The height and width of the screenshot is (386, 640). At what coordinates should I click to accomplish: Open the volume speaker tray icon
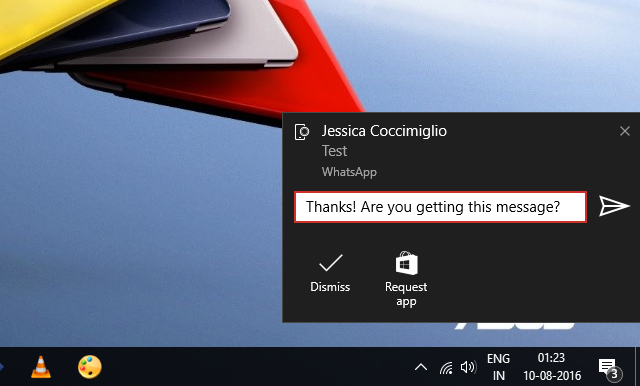pyautogui.click(x=468, y=367)
